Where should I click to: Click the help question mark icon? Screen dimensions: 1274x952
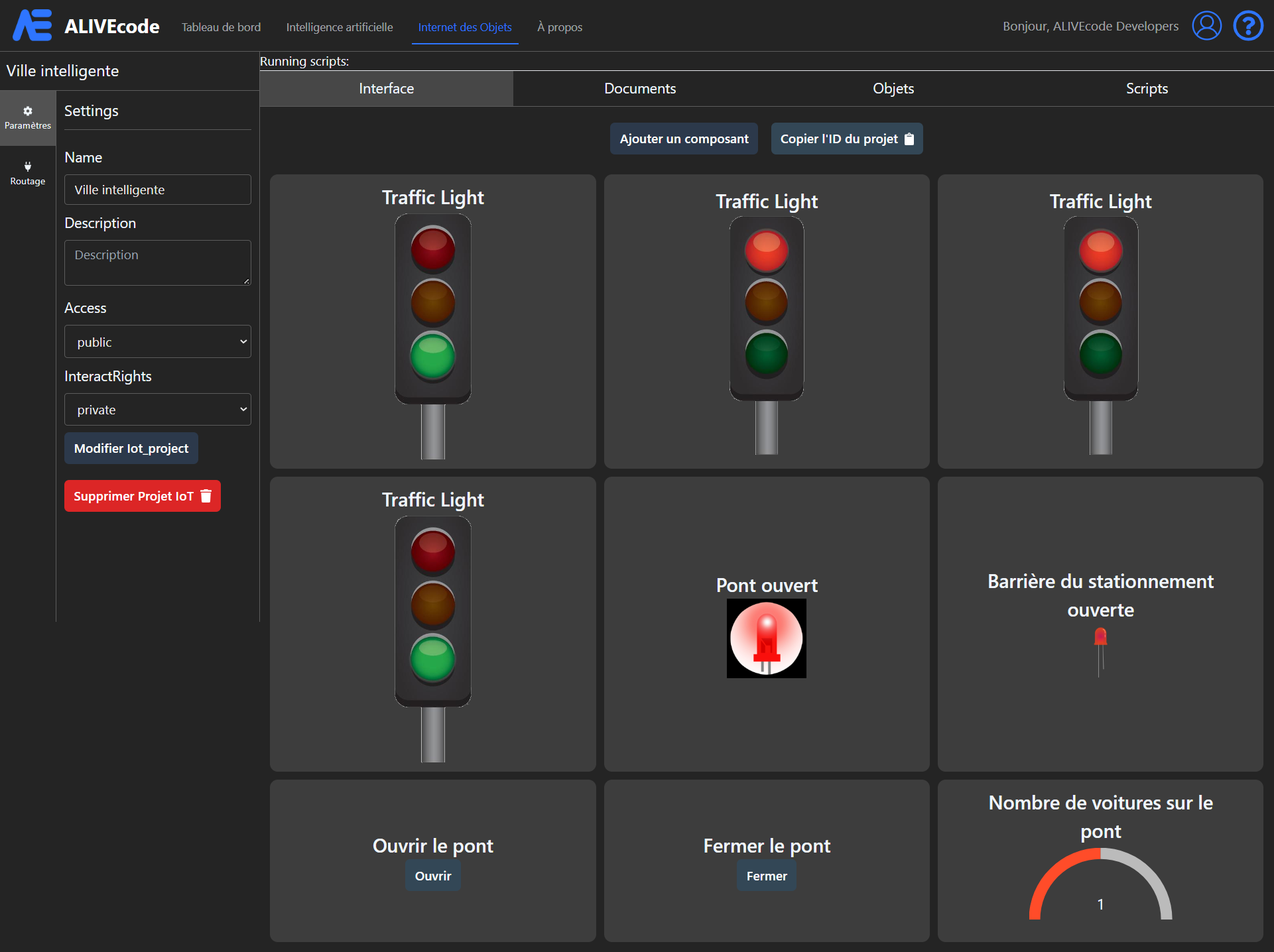(x=1247, y=27)
